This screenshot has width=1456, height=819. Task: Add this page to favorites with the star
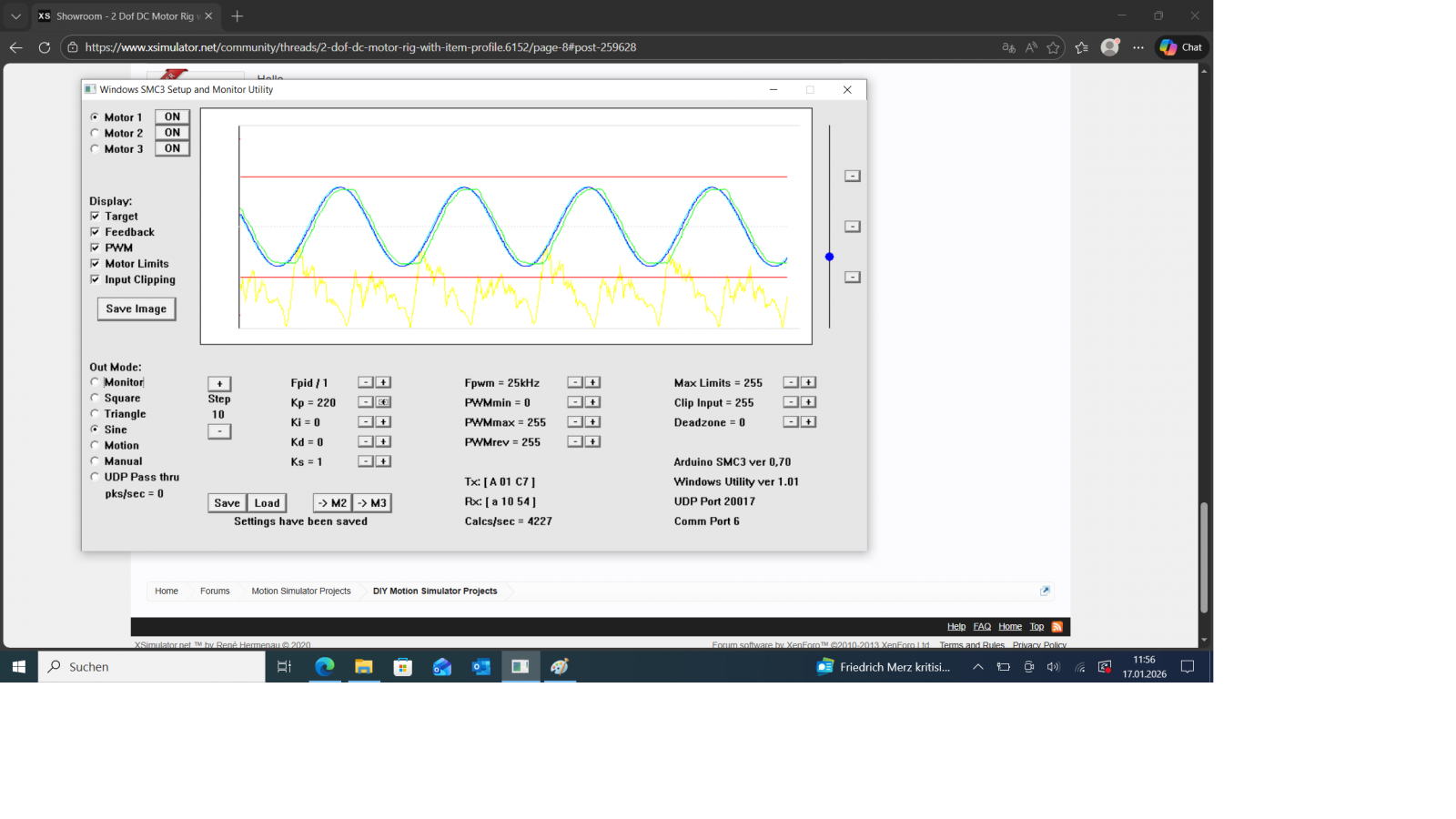pos(1054,47)
